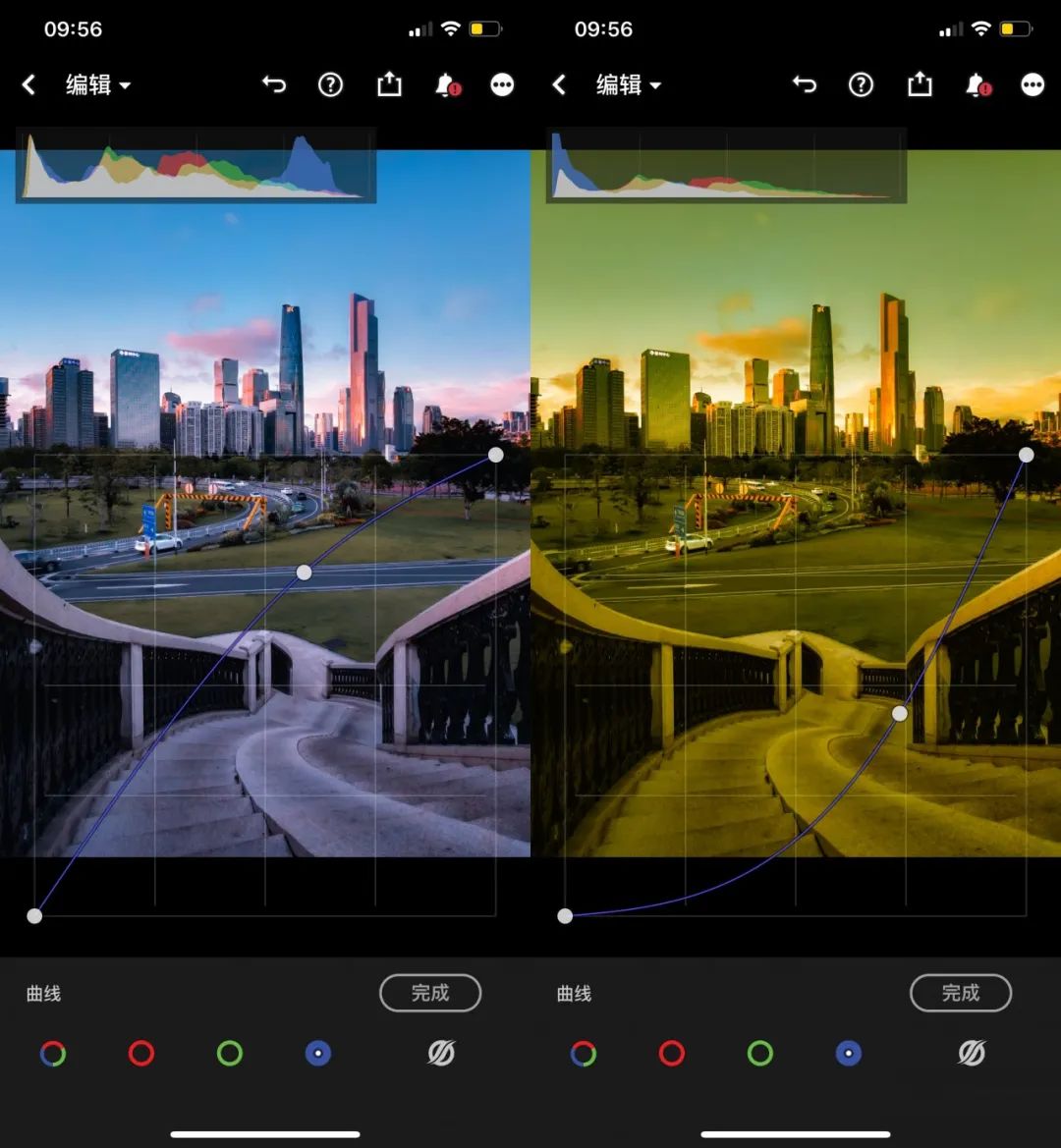Select red curve channel on left screen
This screenshot has height=1148, width=1061.
(141, 1054)
